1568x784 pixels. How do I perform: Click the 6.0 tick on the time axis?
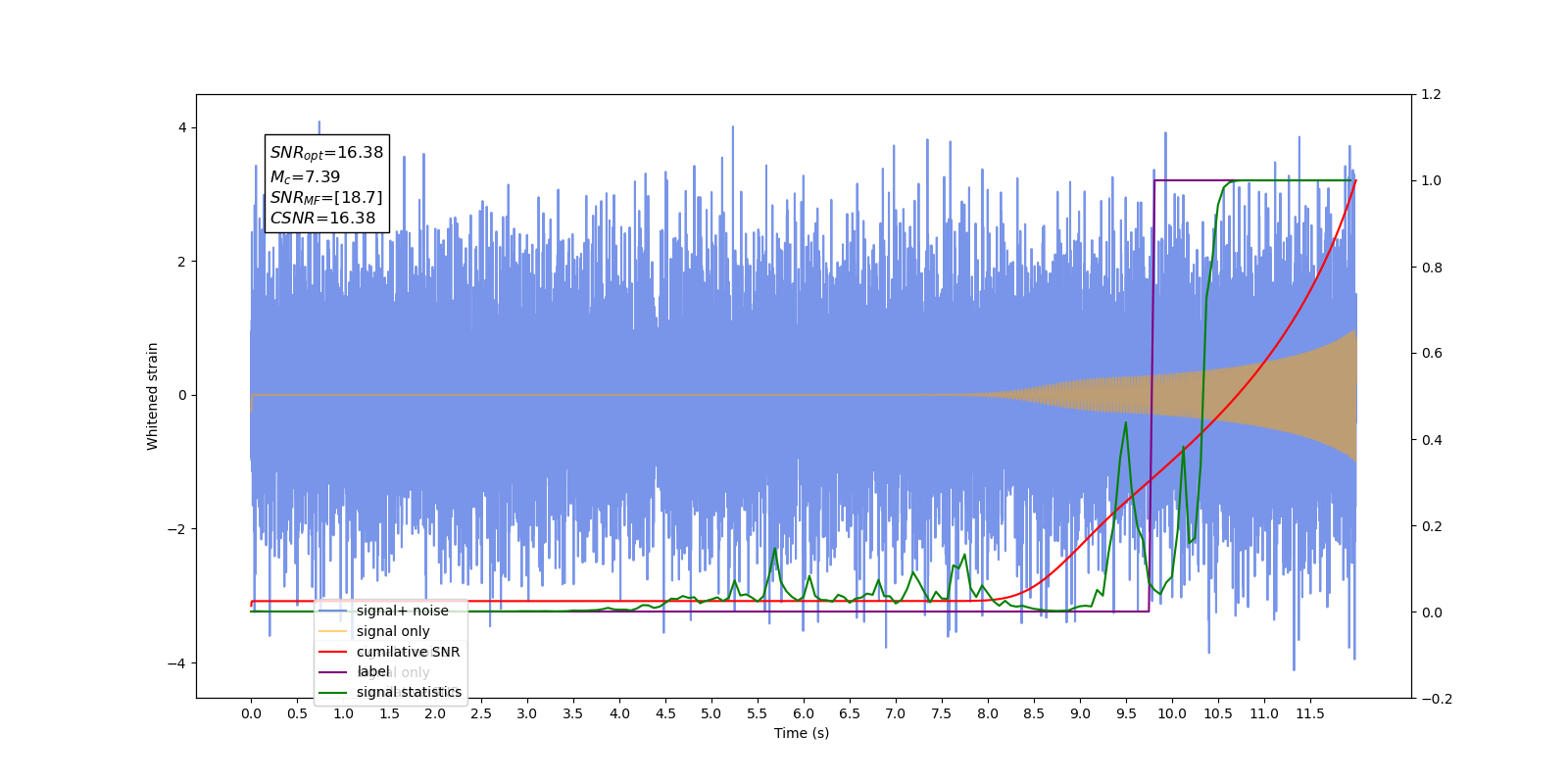tap(804, 713)
